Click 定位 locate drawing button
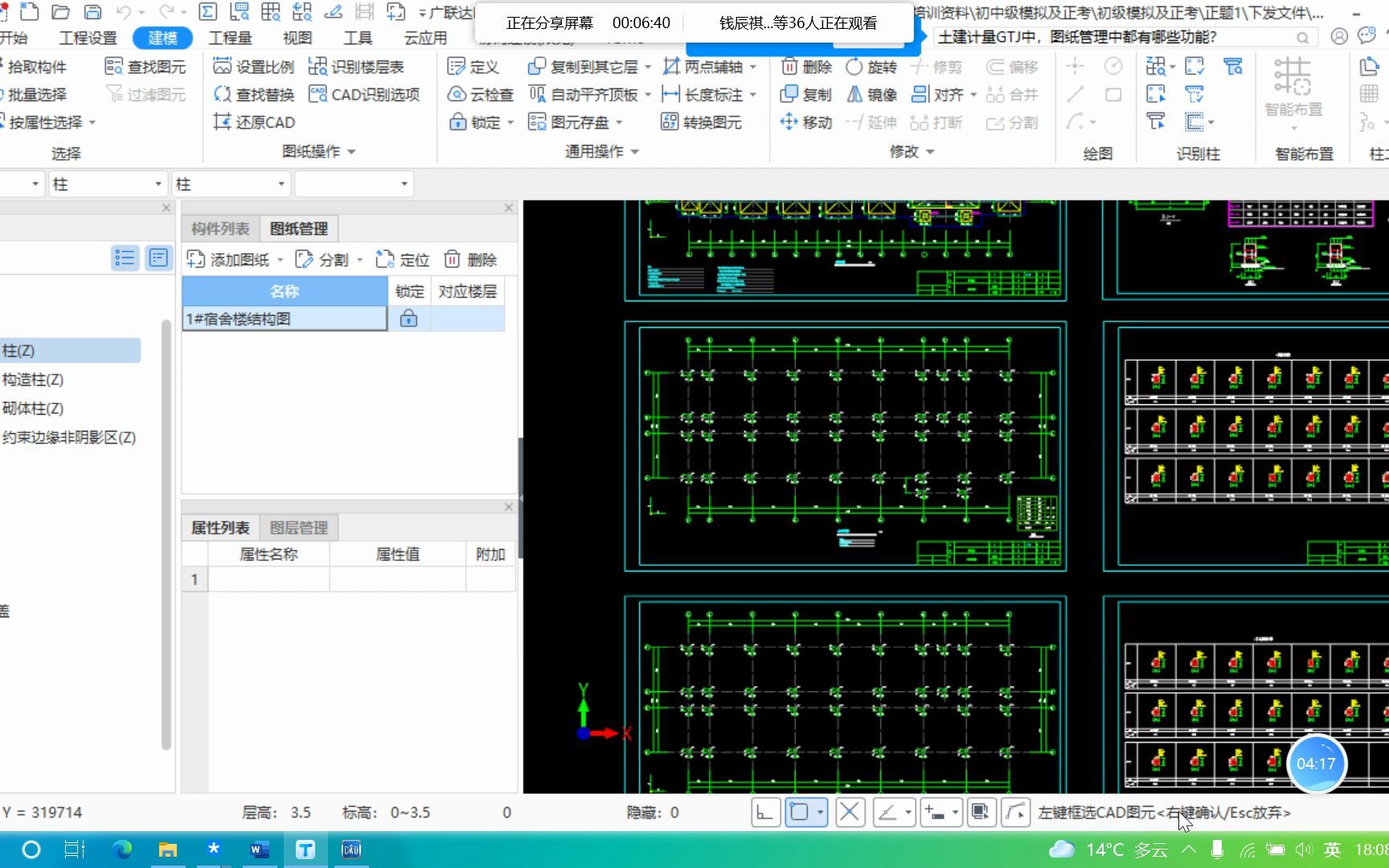Image resolution: width=1389 pixels, height=868 pixels. (x=402, y=260)
